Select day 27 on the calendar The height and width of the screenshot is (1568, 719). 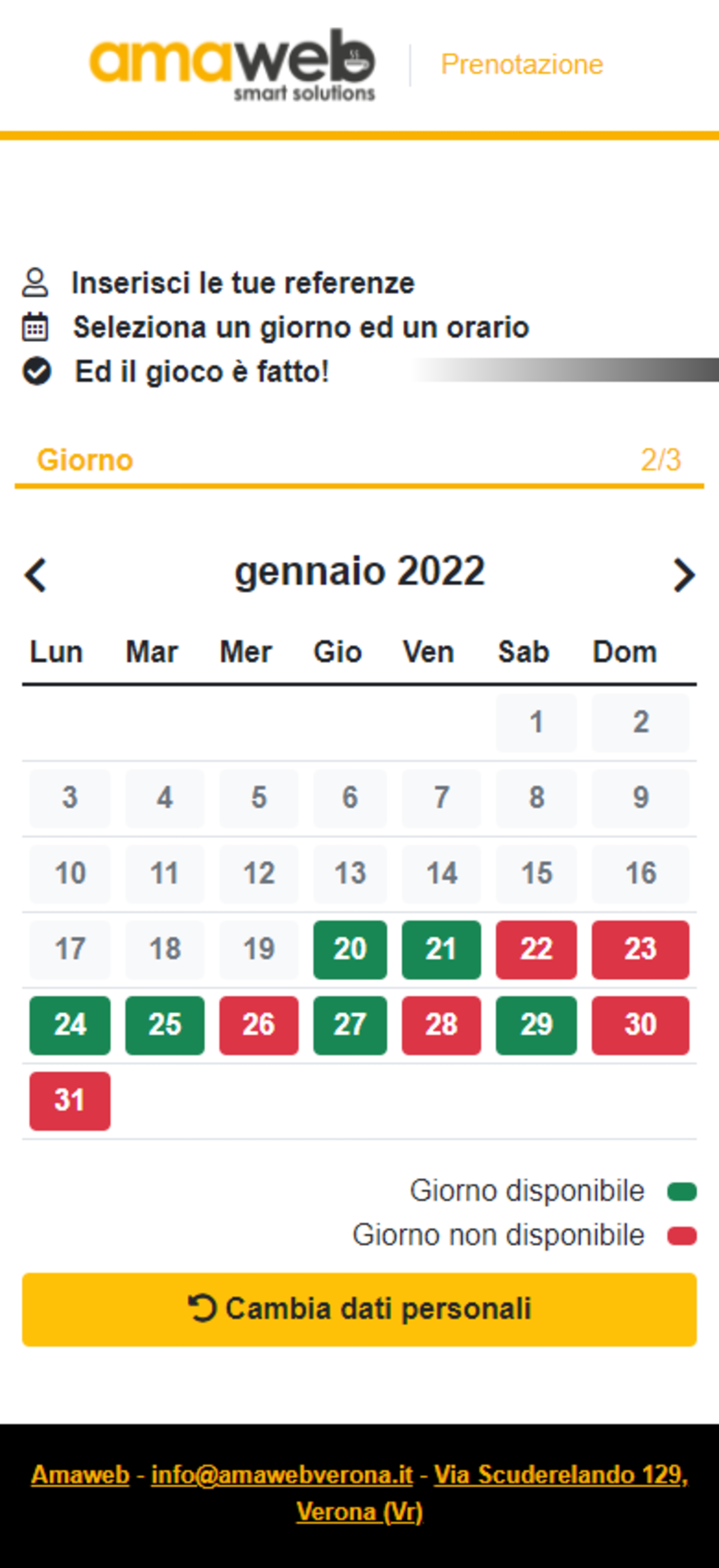(350, 1025)
